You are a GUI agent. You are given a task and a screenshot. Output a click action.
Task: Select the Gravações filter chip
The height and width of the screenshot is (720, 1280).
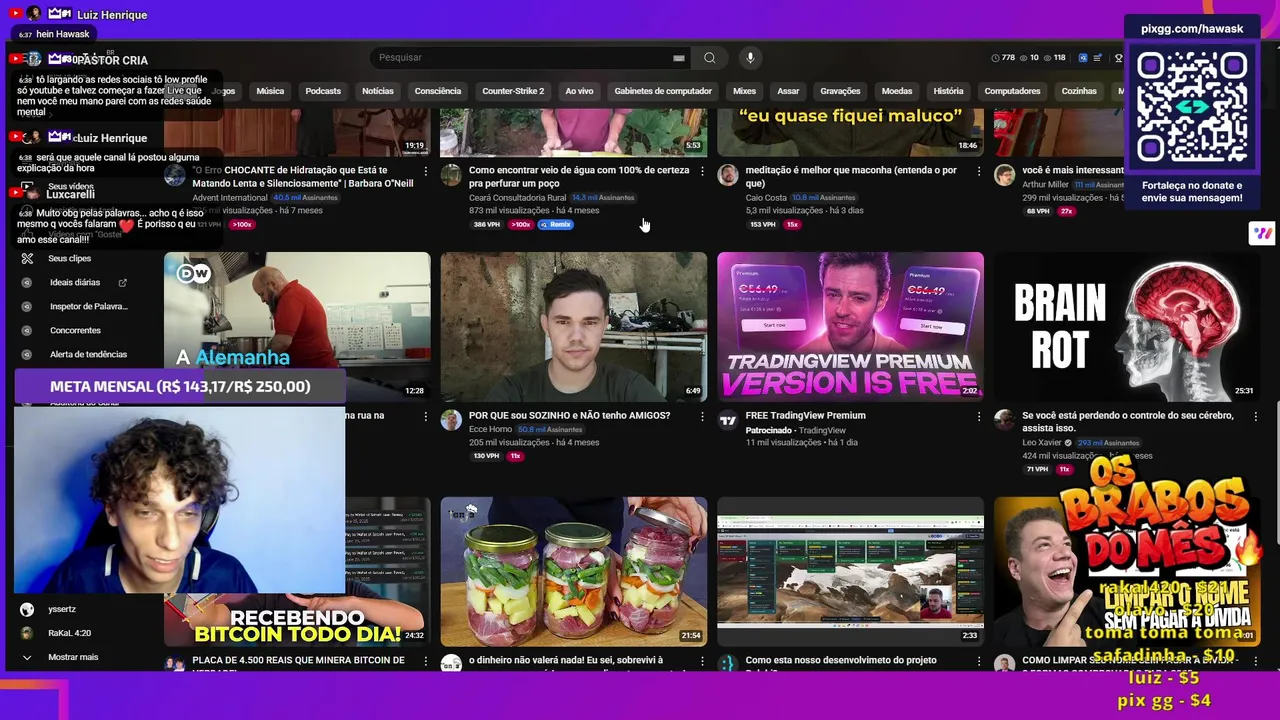pyautogui.click(x=840, y=91)
